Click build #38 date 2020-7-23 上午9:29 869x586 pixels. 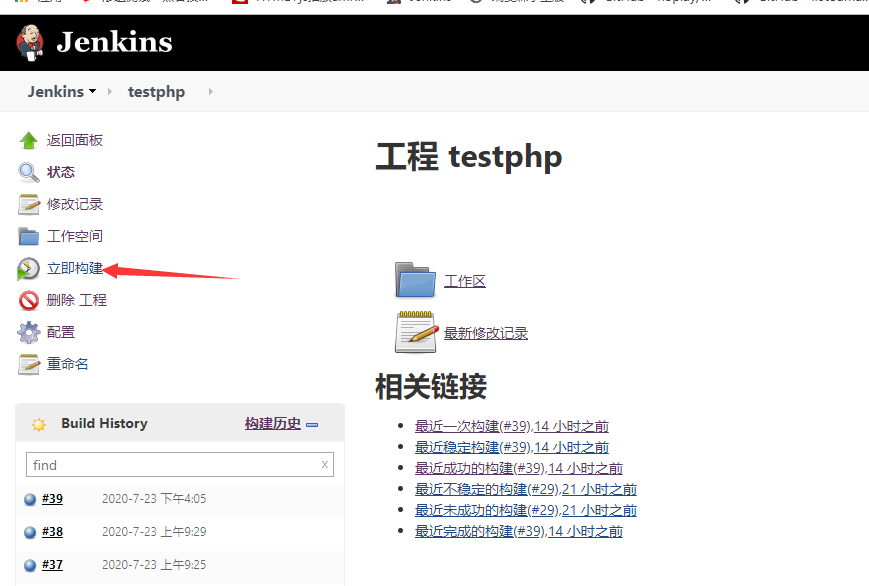[154, 532]
